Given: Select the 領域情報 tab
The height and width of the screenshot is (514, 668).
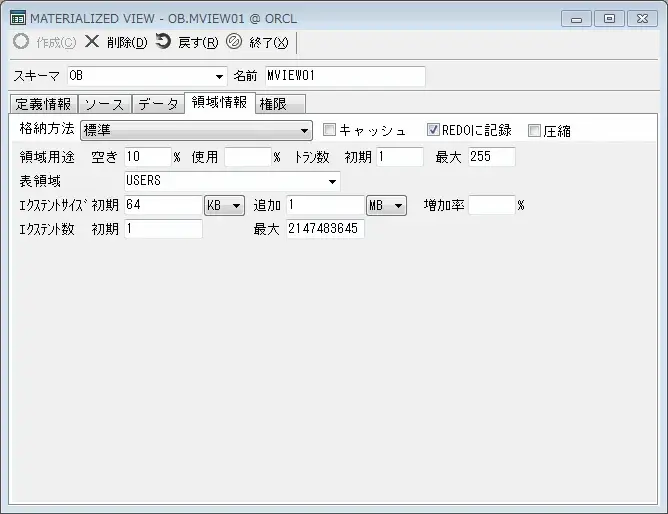Looking at the screenshot, I should pos(219,103).
